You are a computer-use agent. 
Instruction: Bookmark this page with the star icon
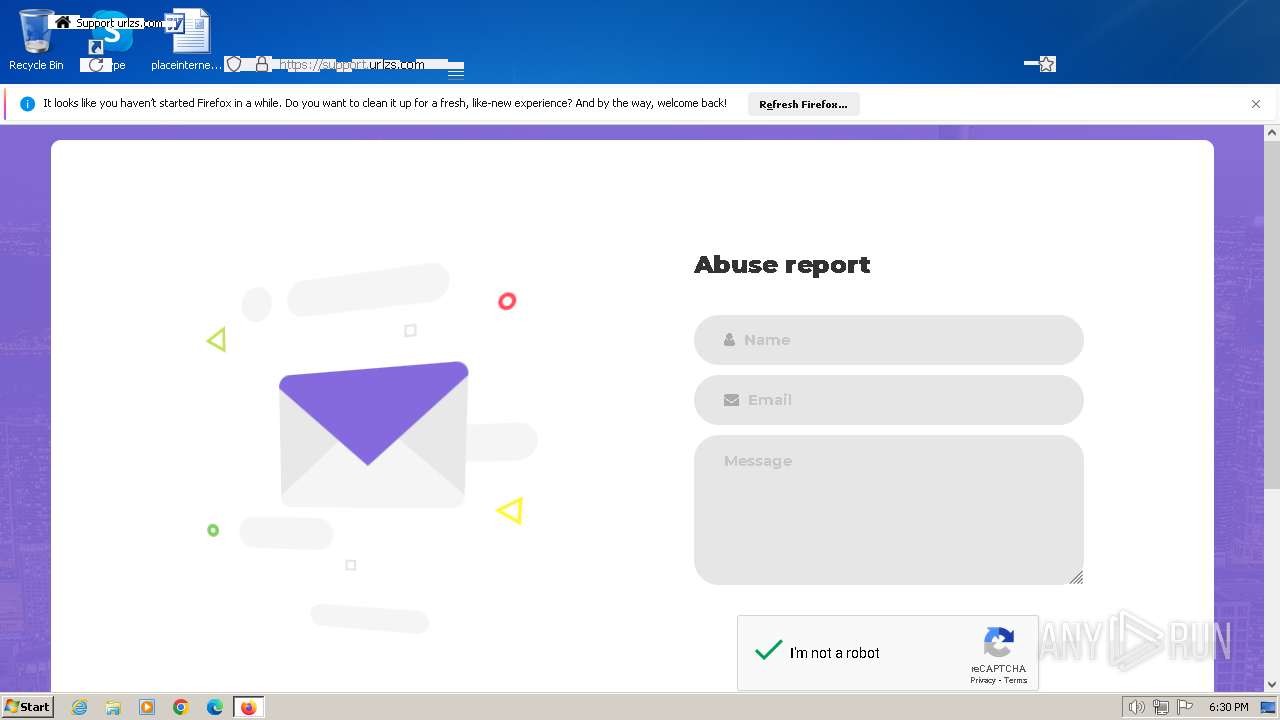click(1047, 64)
